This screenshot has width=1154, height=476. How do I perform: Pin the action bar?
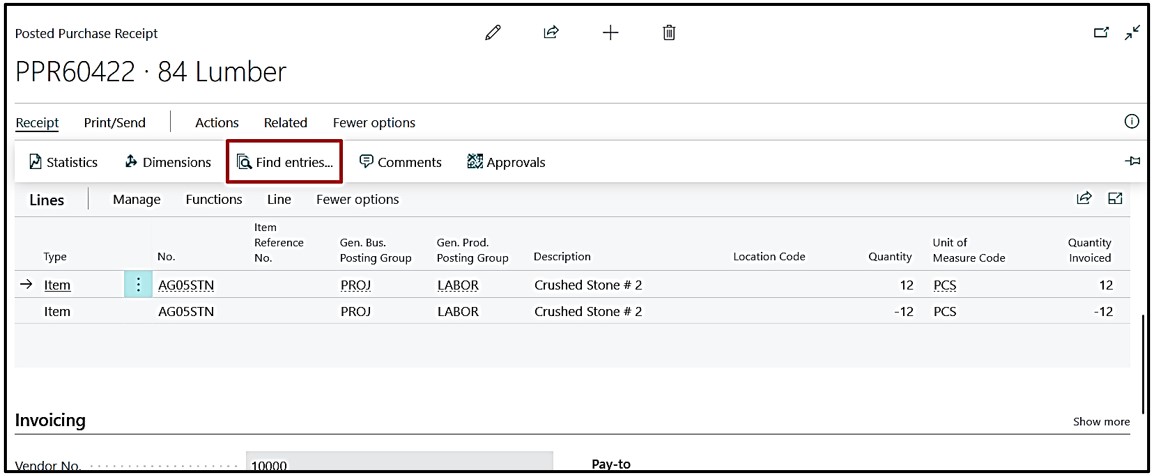(1132, 161)
